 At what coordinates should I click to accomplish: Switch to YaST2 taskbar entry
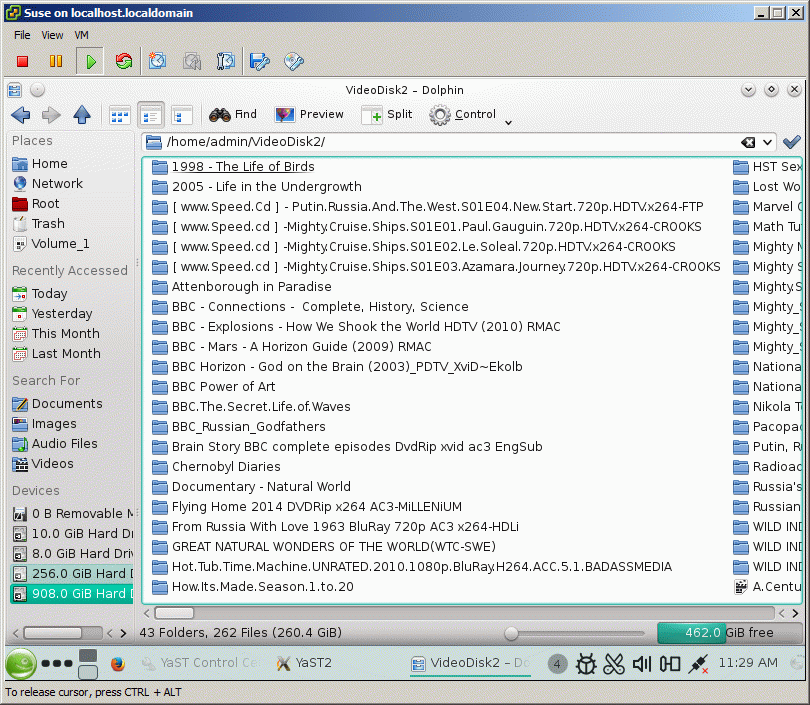(304, 663)
